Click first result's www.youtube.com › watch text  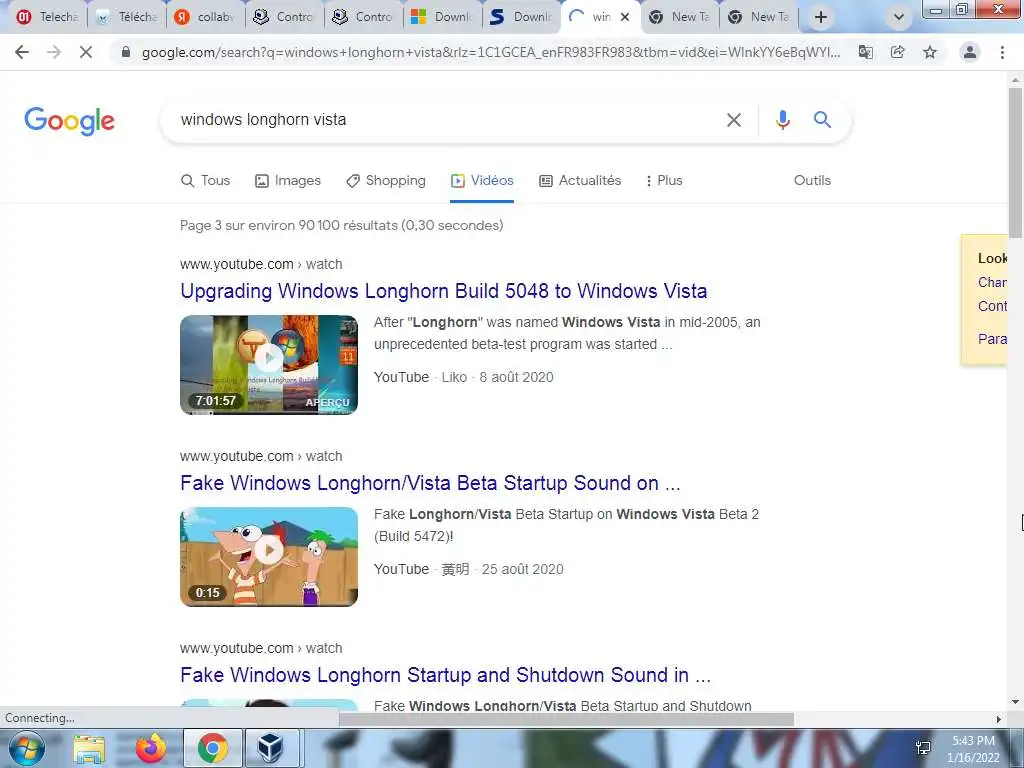[x=261, y=264]
